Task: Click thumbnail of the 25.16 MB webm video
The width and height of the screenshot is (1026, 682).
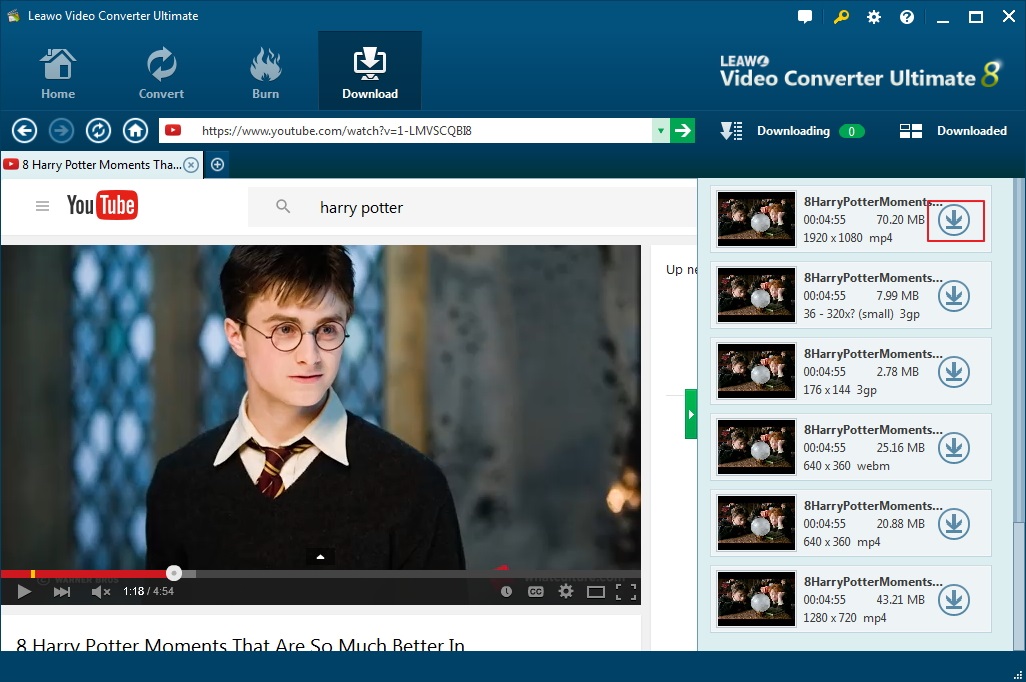Action: (756, 447)
